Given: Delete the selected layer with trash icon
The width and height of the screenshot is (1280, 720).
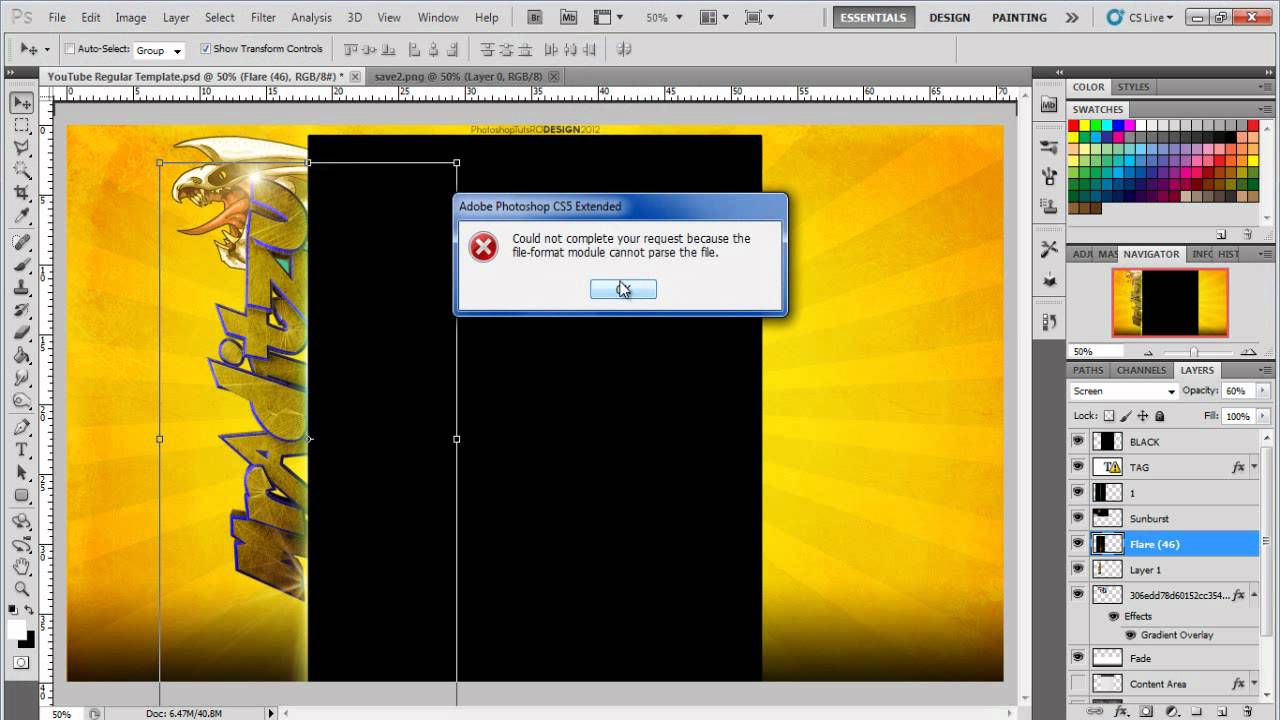Looking at the screenshot, I should pos(1247,711).
